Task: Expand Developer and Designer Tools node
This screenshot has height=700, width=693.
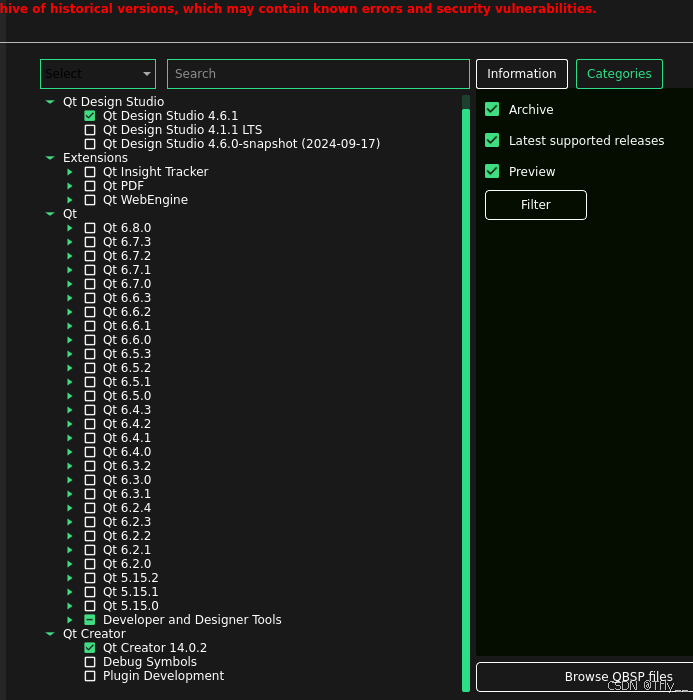Action: 70,620
